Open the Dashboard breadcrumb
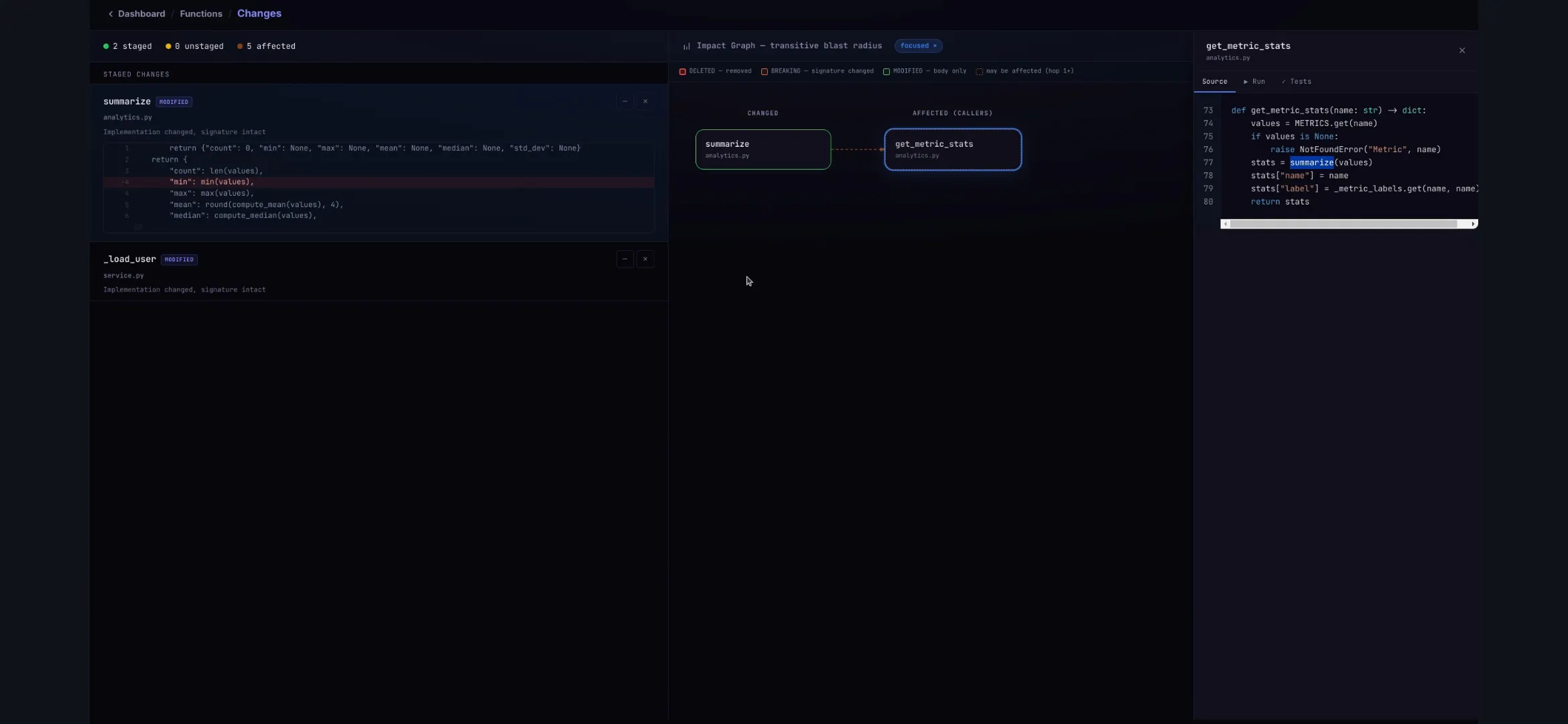 (x=141, y=14)
